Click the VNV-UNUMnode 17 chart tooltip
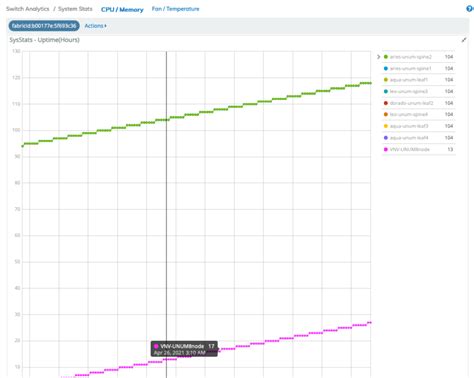 184,349
